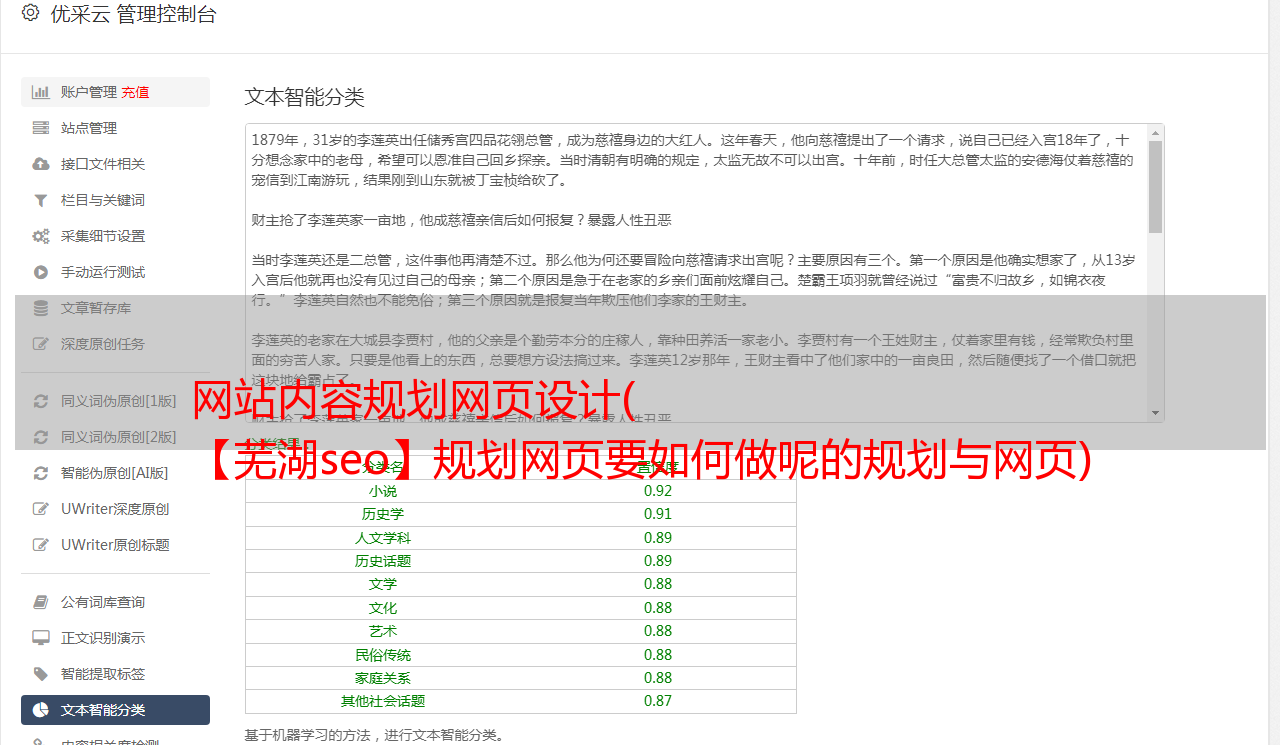Go to UWriter深度原创

point(115,509)
